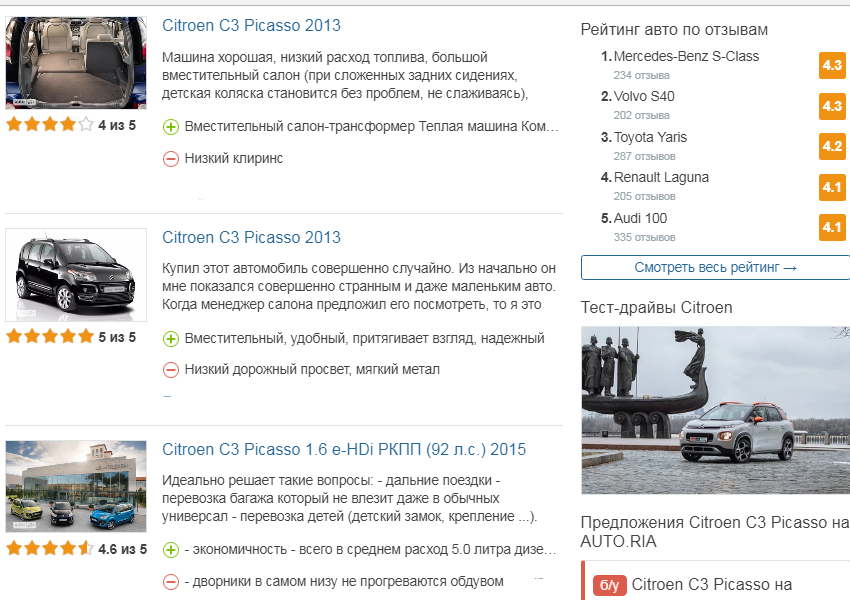Click 'Рейтинг авто по отзывам' heading

(x=674, y=30)
